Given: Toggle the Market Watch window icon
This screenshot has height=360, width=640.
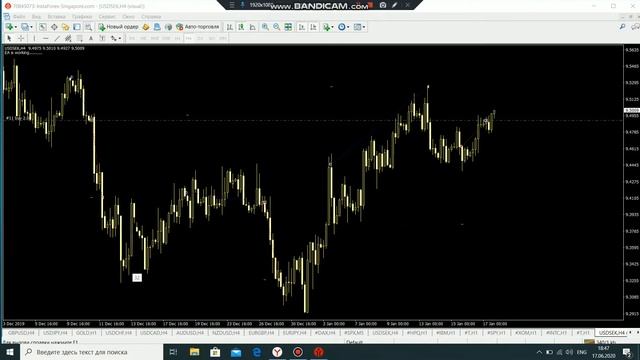Looking at the screenshot, I should [x=42, y=27].
